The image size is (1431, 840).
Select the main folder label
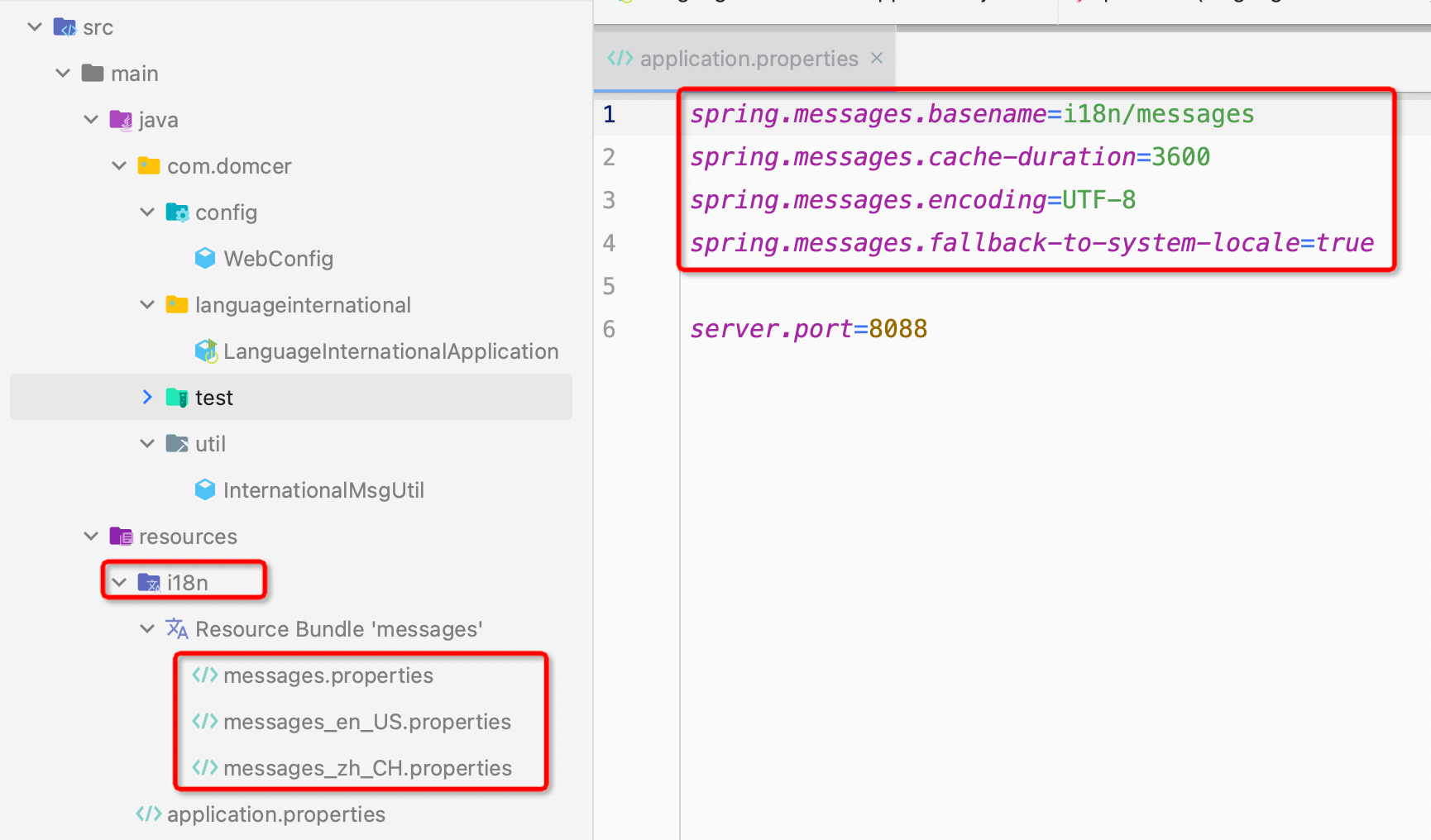[134, 74]
